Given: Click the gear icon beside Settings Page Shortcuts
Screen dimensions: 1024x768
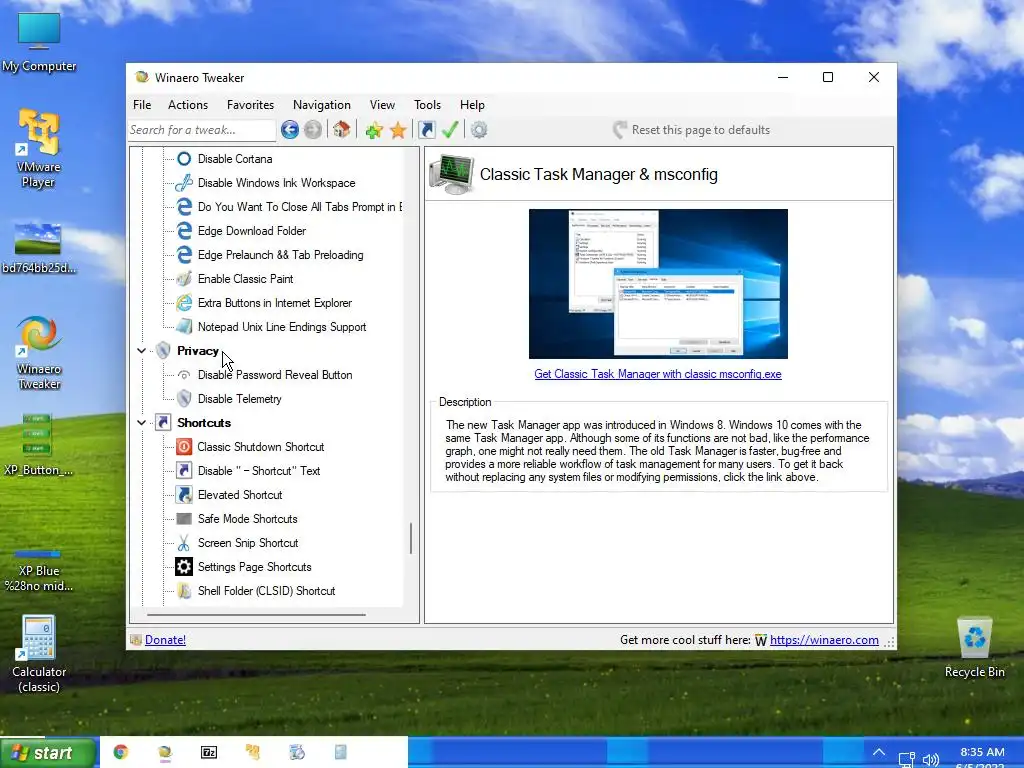Looking at the screenshot, I should (184, 567).
